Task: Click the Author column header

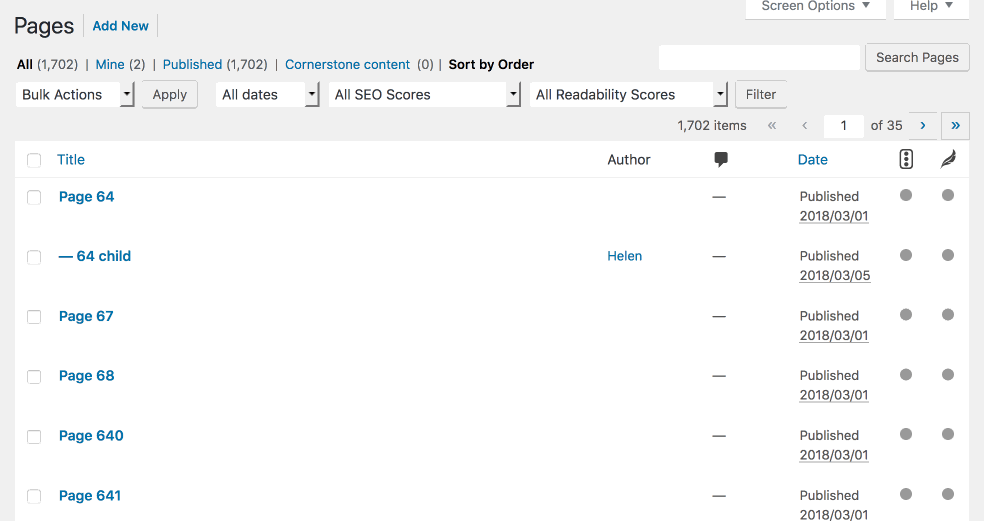Action: 629,159
